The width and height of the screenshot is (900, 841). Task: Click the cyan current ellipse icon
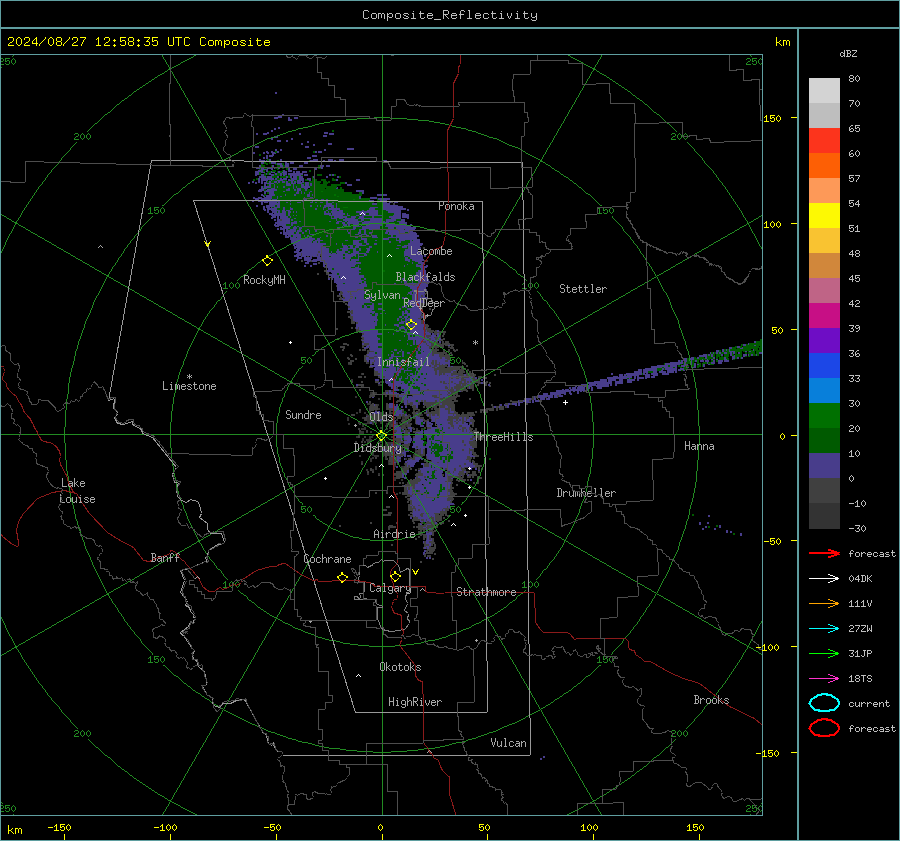(824, 703)
